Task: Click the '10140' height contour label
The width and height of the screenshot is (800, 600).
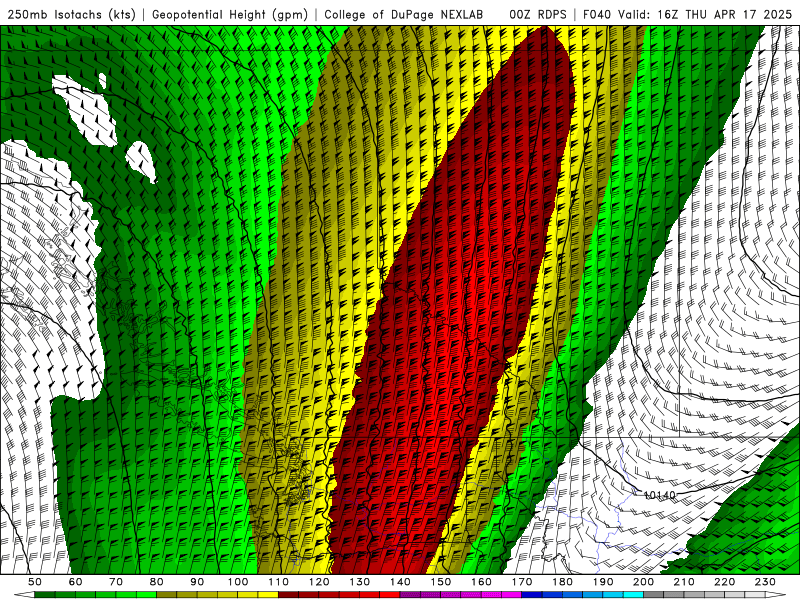Action: coord(659,495)
